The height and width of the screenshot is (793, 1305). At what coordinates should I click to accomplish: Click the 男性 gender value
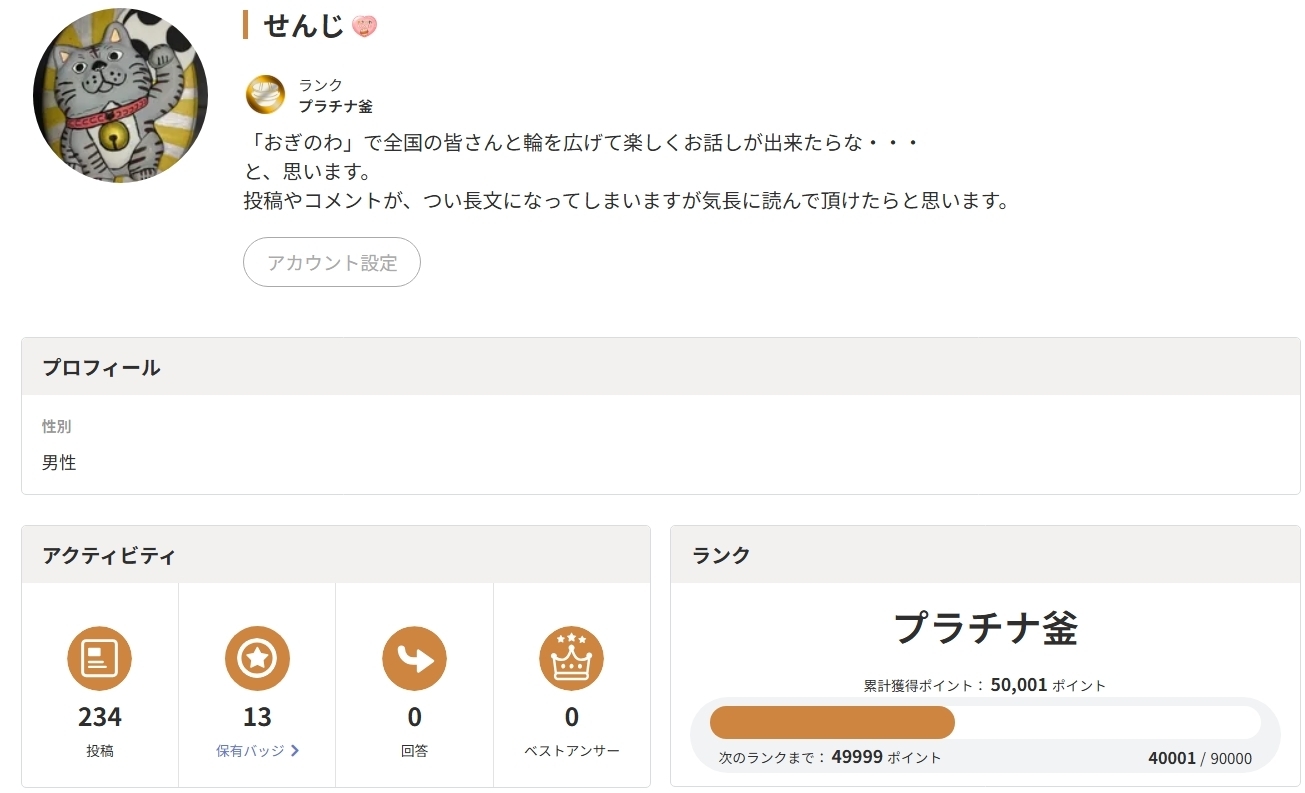(x=59, y=463)
